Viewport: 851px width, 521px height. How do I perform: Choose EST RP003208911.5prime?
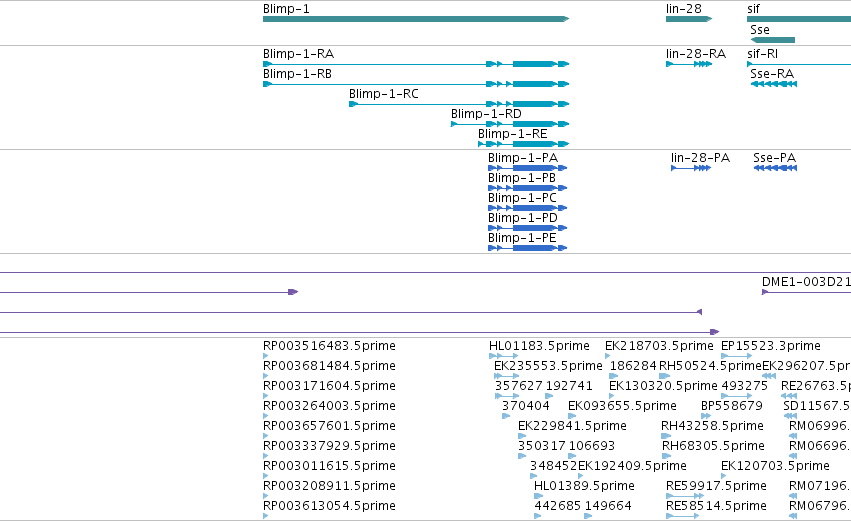point(329,487)
